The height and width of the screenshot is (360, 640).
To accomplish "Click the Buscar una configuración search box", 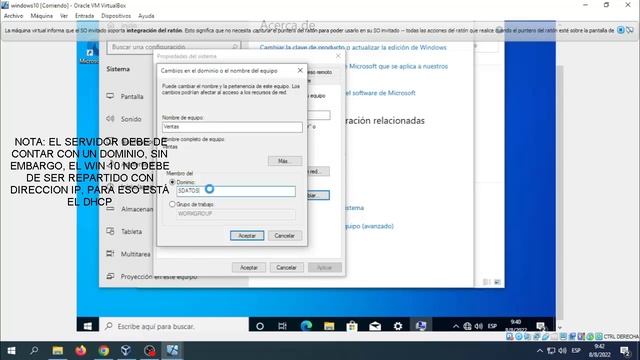I will tap(174, 47).
